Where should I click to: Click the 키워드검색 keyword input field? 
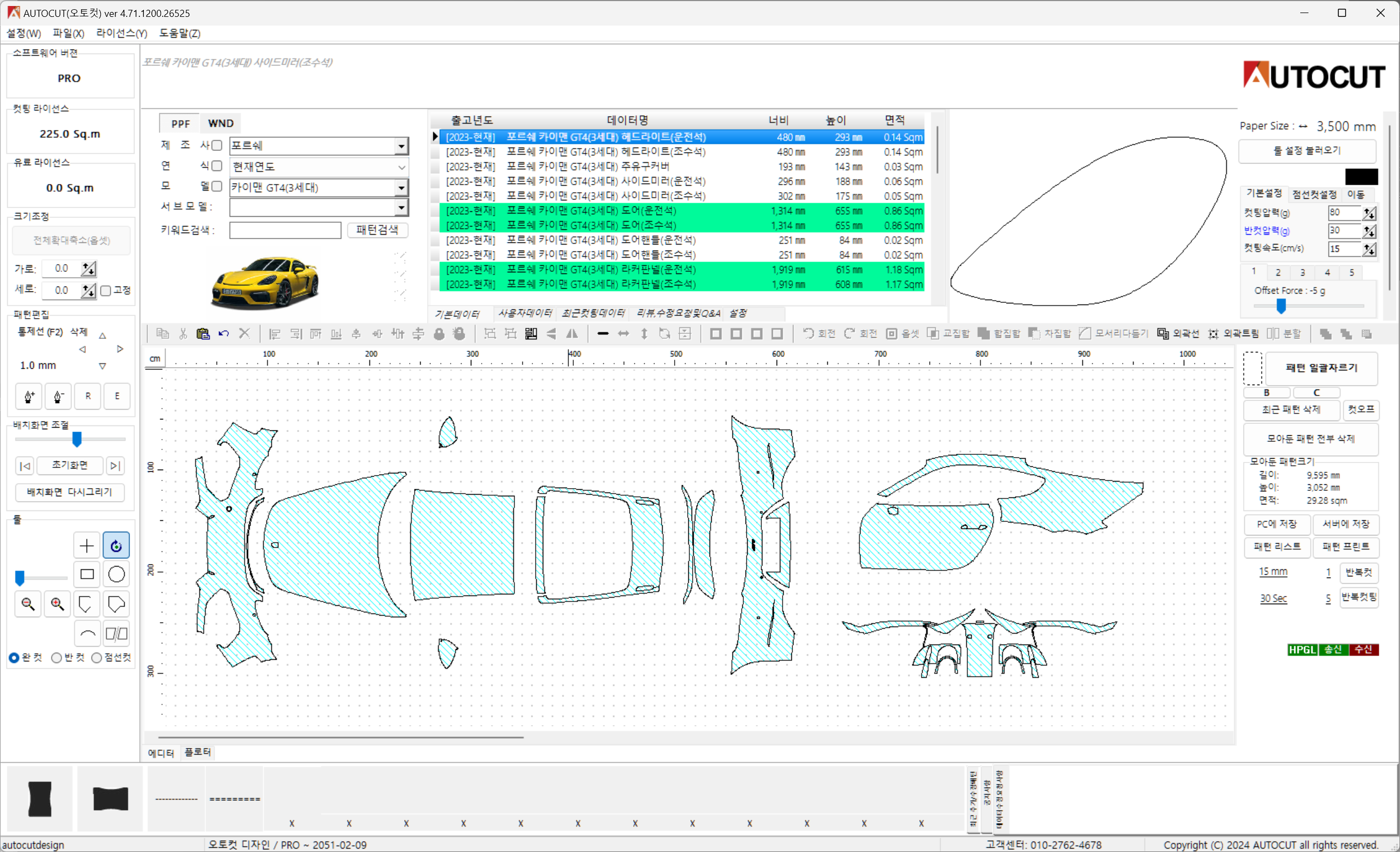point(285,230)
